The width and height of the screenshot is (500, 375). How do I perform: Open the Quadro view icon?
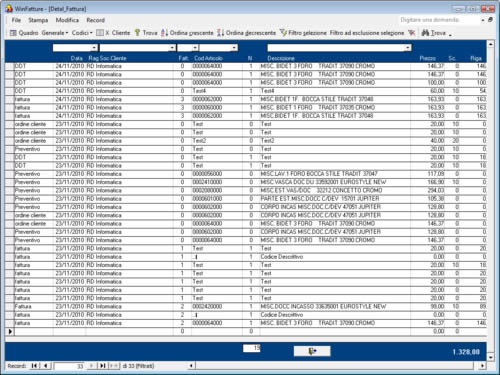click(13, 33)
